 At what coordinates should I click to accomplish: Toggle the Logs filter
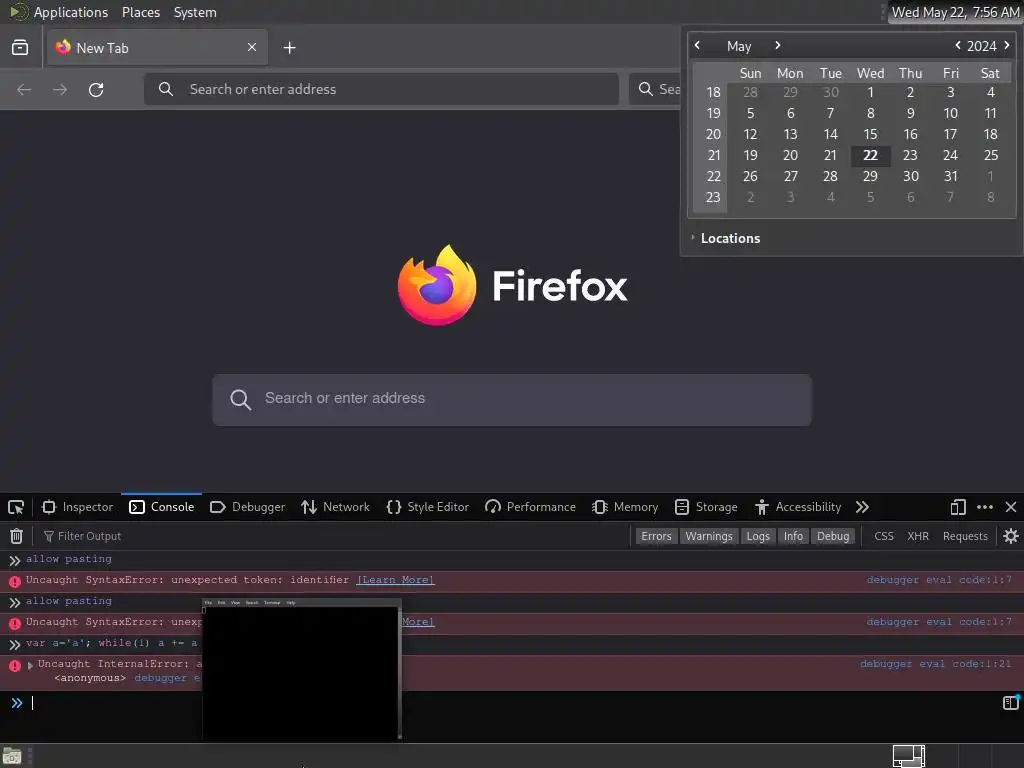point(758,536)
